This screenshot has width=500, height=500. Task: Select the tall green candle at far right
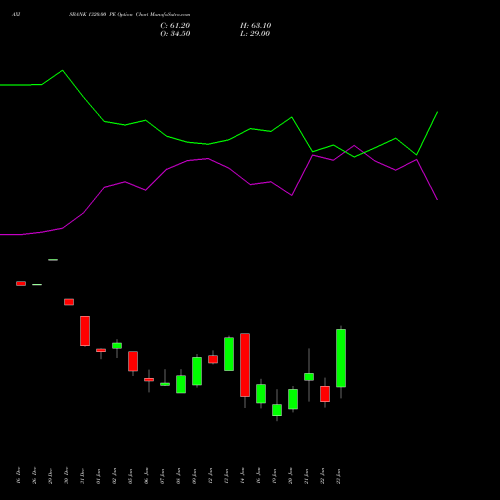[x=341, y=358]
